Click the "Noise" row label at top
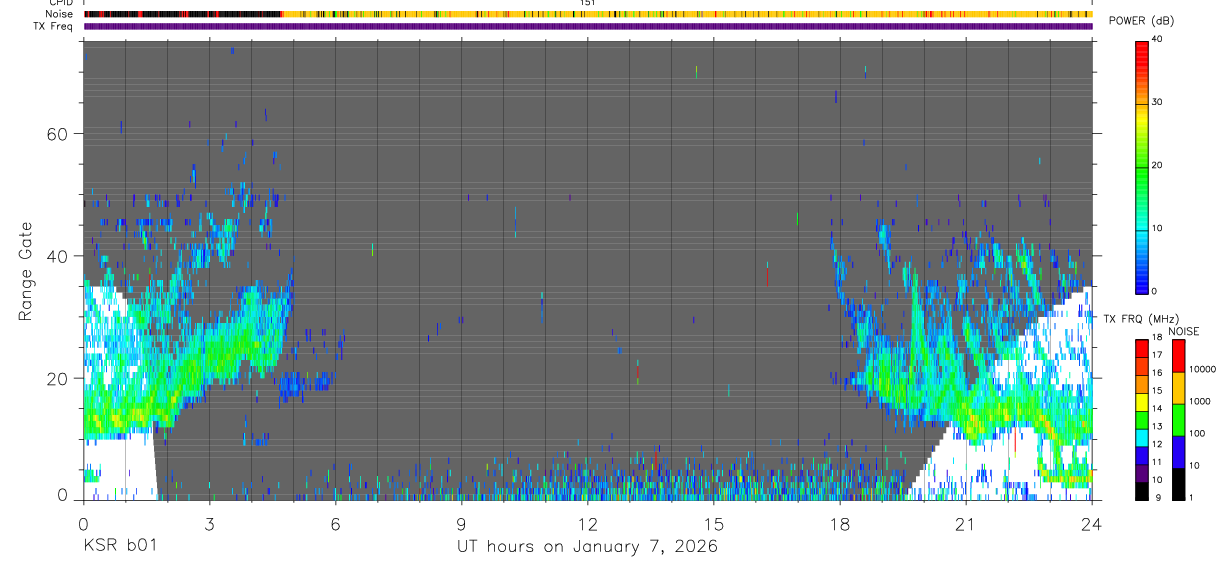 61,14
